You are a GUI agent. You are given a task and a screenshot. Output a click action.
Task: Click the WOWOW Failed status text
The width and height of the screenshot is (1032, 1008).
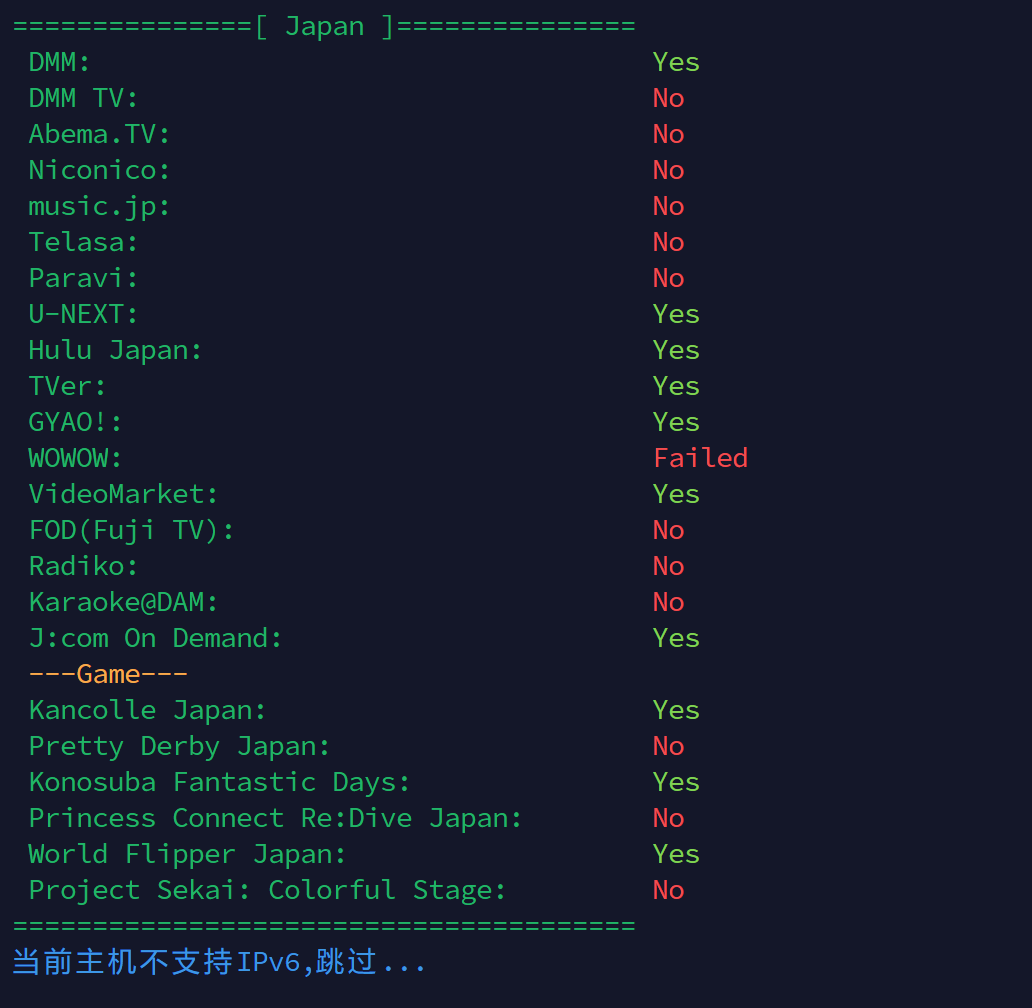click(x=700, y=458)
